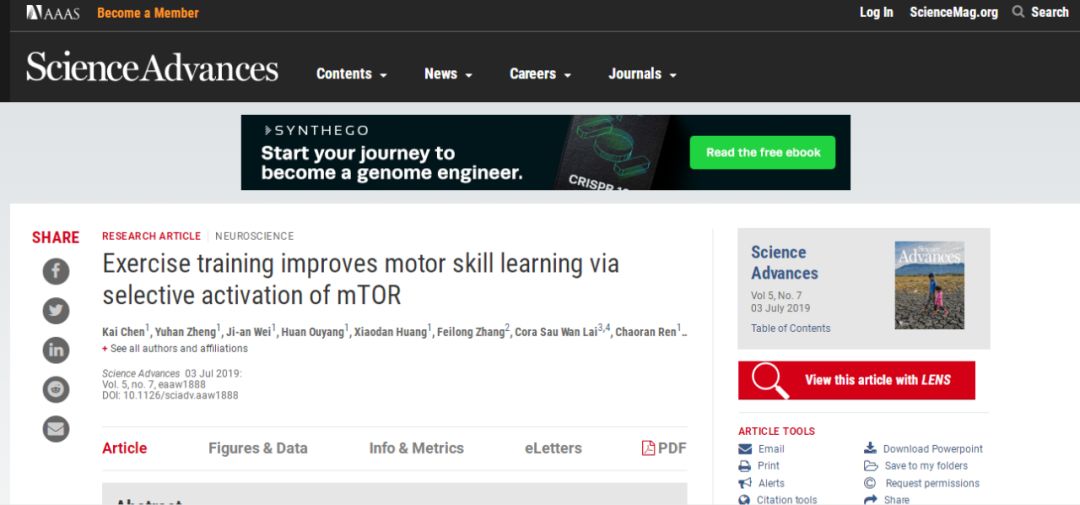The image size is (1080, 505).
Task: Click the Search magnifier icon
Action: (x=1018, y=12)
